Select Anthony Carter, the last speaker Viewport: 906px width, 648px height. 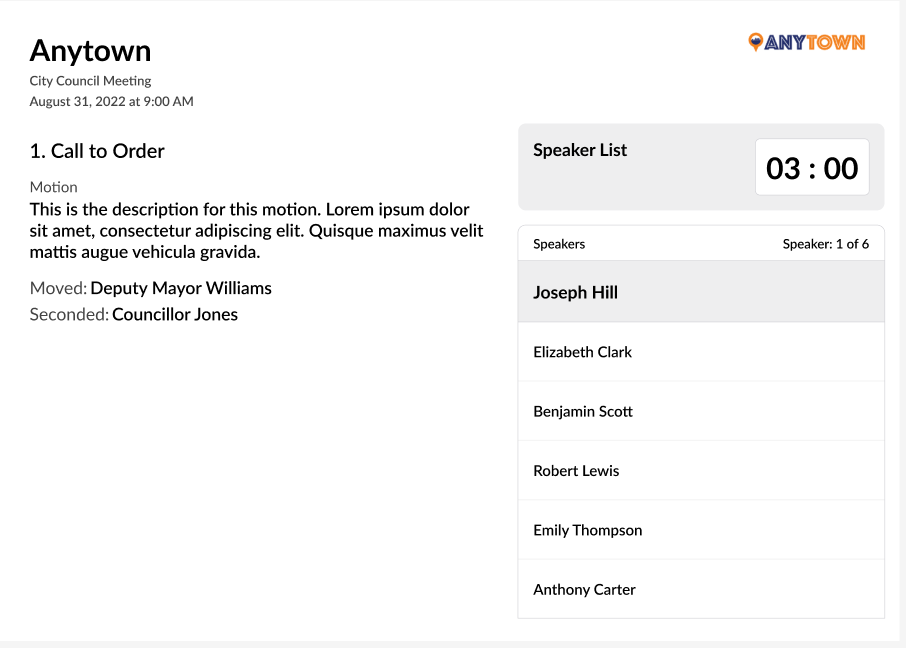pyautogui.click(x=584, y=589)
